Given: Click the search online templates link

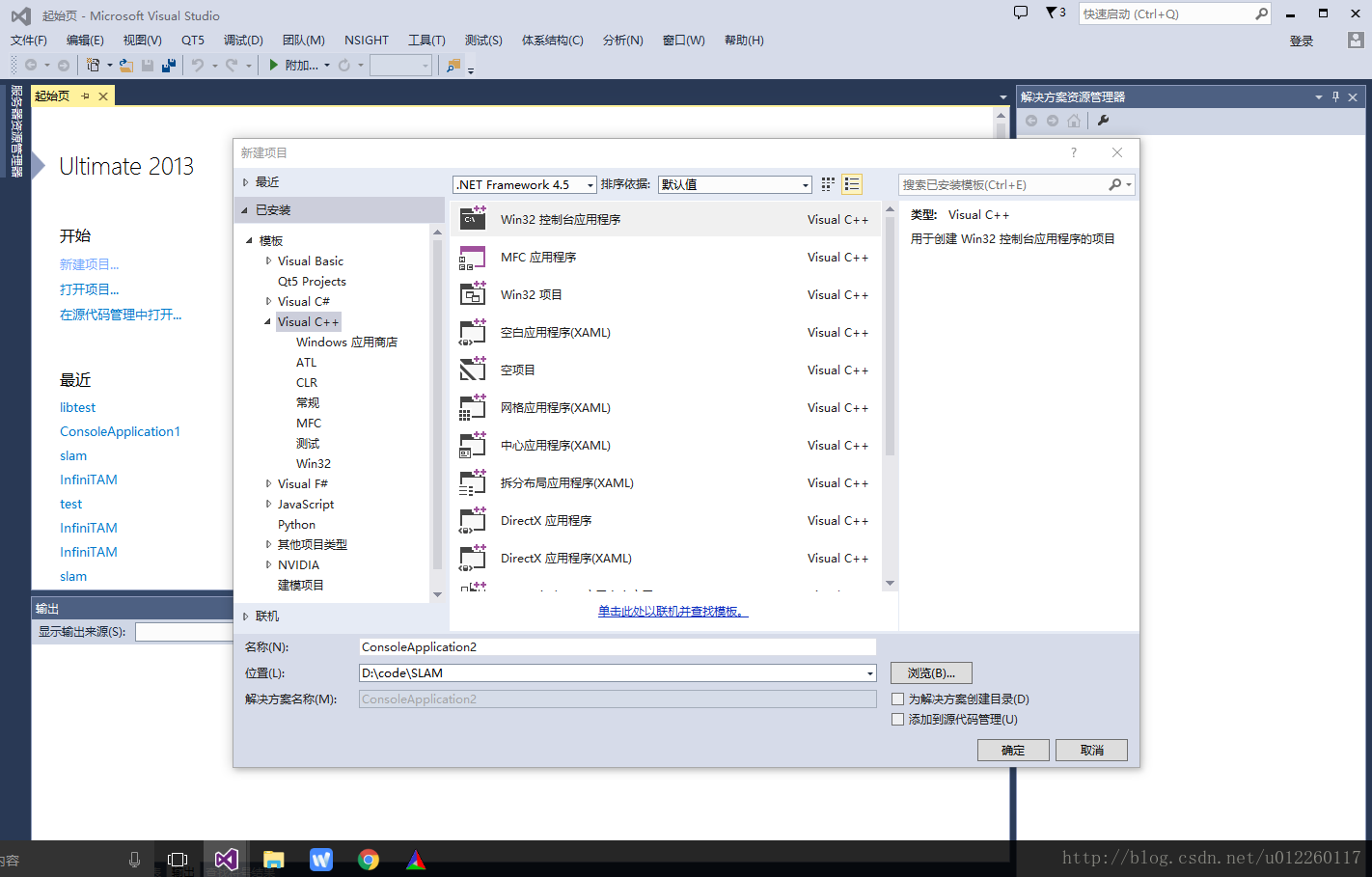Looking at the screenshot, I should point(672,611).
